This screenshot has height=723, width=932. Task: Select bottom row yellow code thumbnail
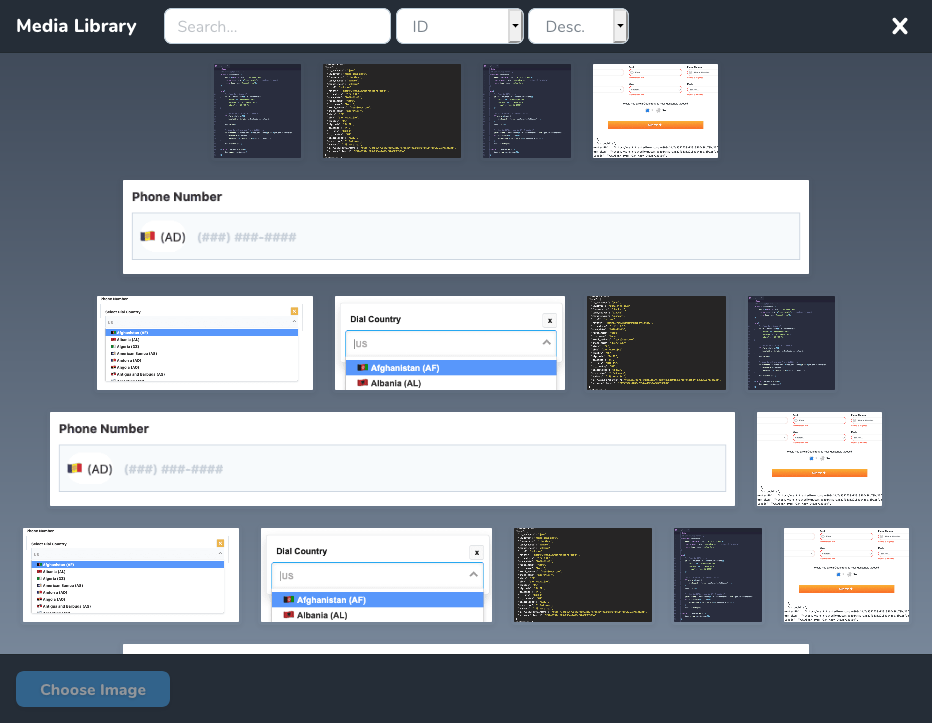tap(583, 575)
